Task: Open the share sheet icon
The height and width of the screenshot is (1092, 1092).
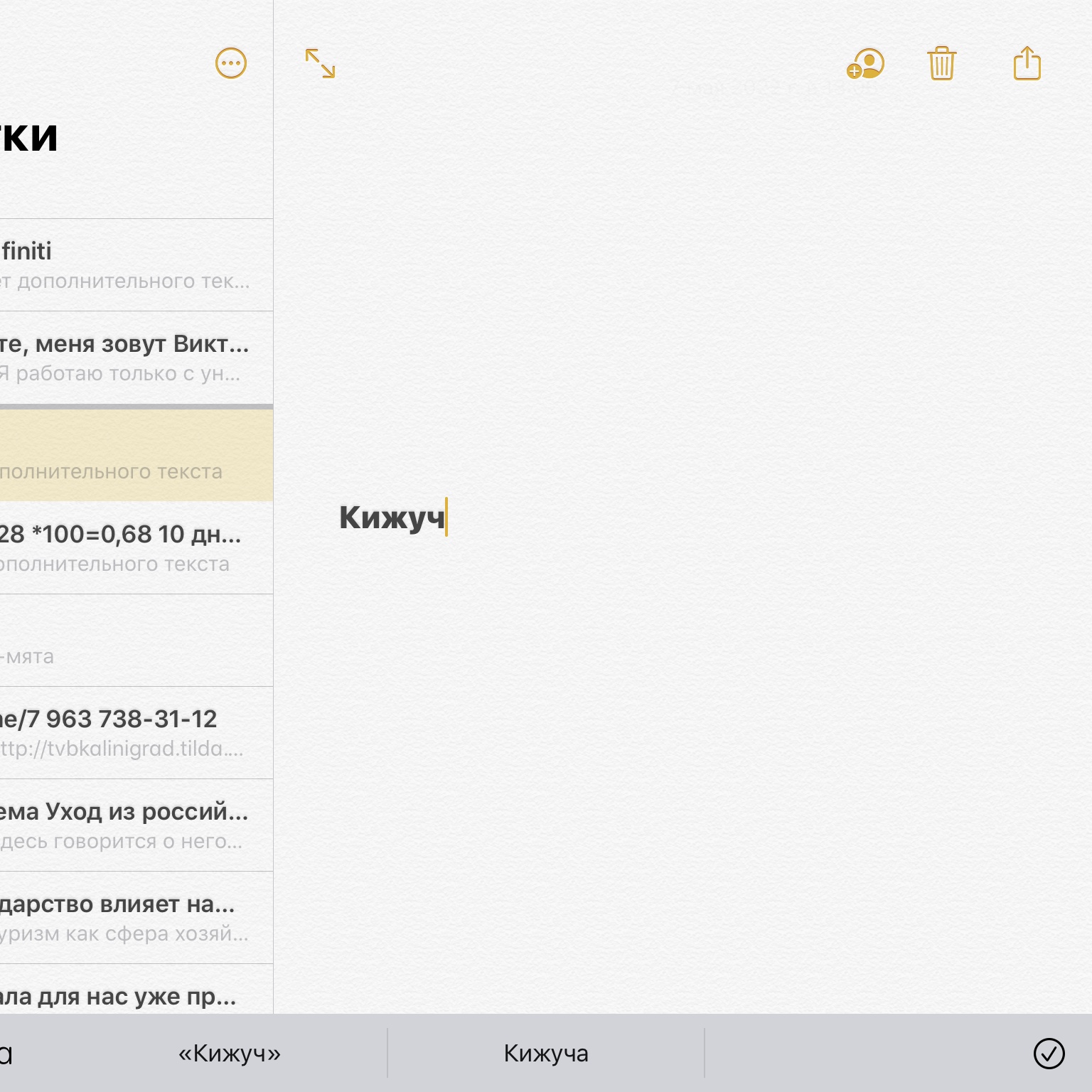Action: pos(1027,64)
